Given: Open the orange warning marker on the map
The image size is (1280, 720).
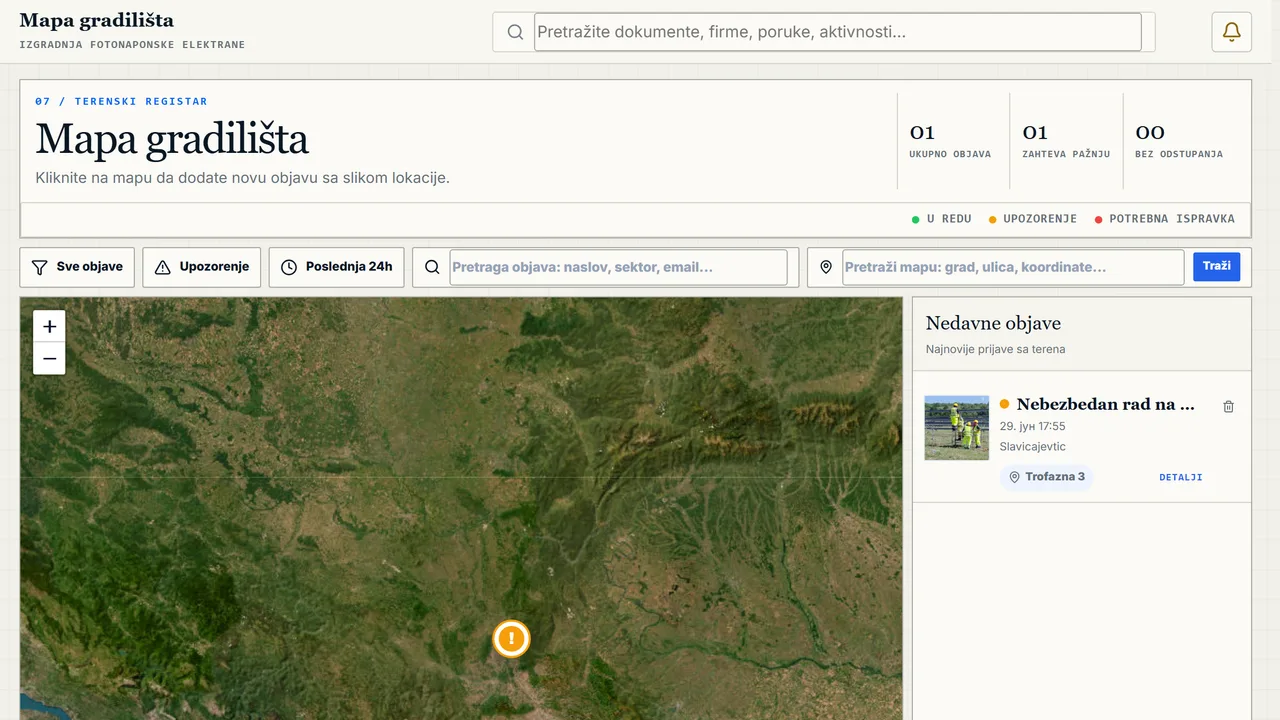Looking at the screenshot, I should coord(511,638).
